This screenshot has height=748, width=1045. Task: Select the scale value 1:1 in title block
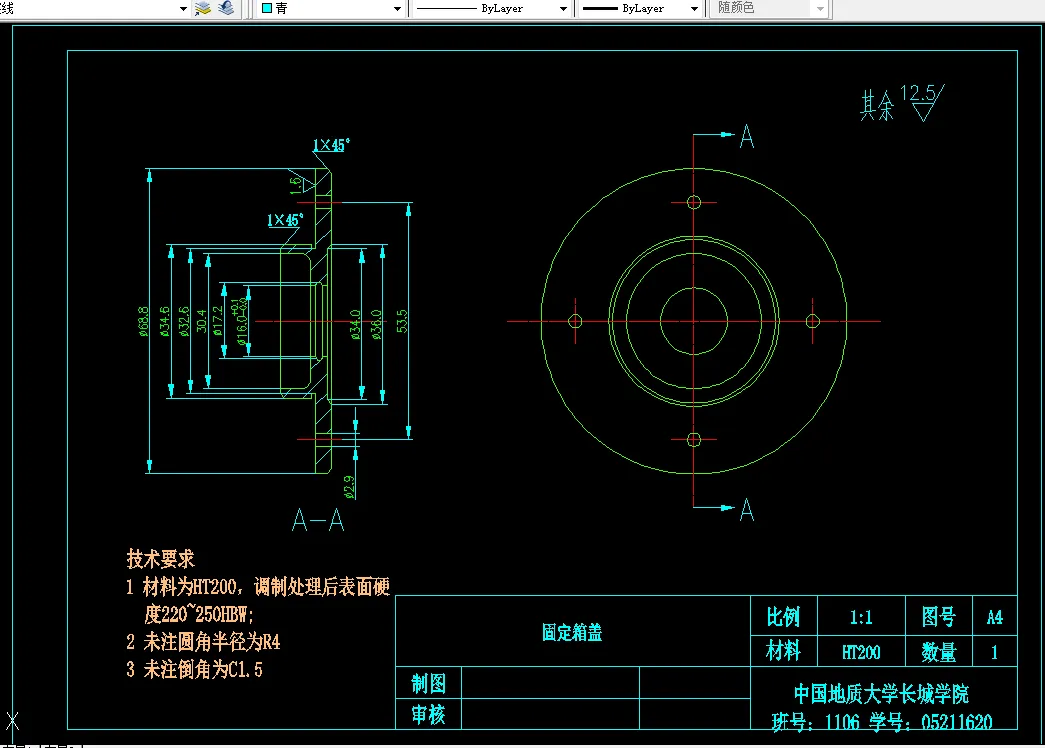(861, 616)
